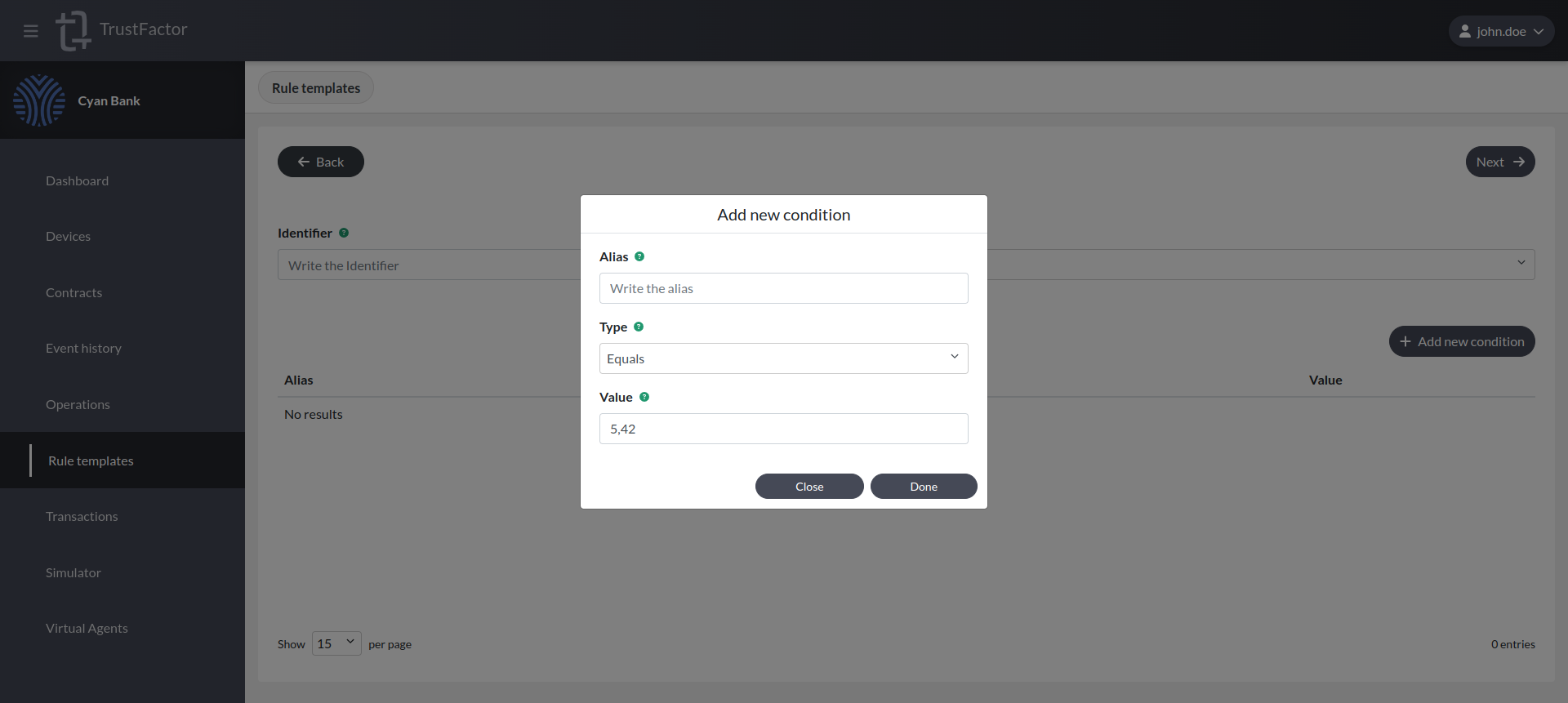Open Simulator in sidebar
This screenshot has width=1568, height=703.
tap(73, 572)
